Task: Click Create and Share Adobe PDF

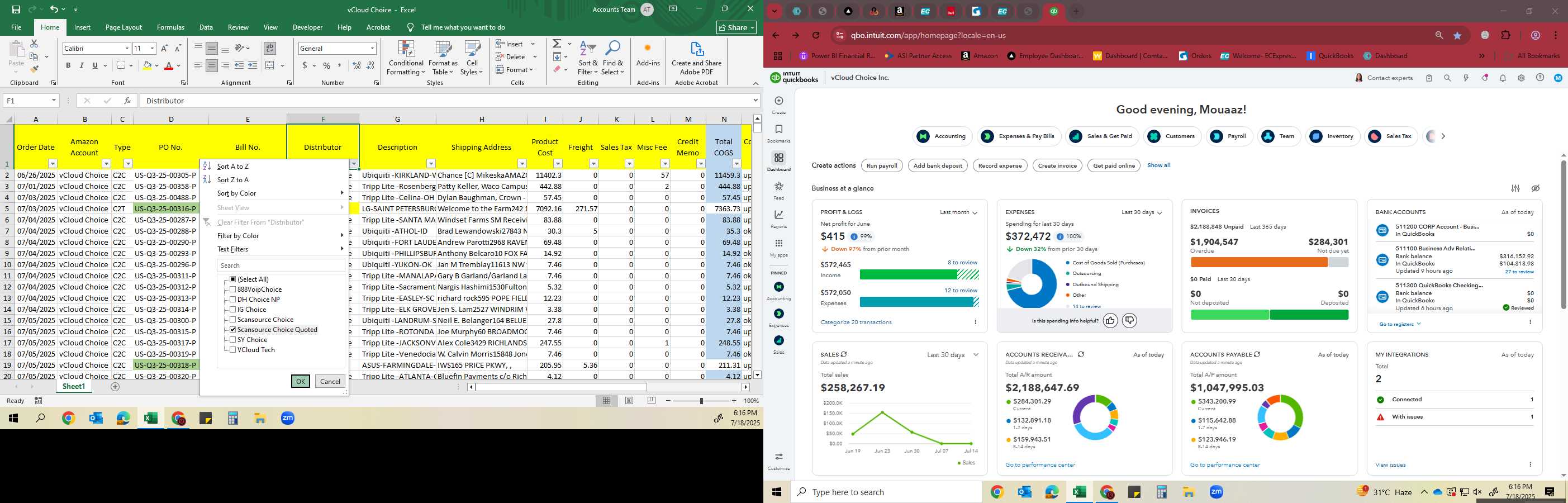Action: (x=696, y=58)
